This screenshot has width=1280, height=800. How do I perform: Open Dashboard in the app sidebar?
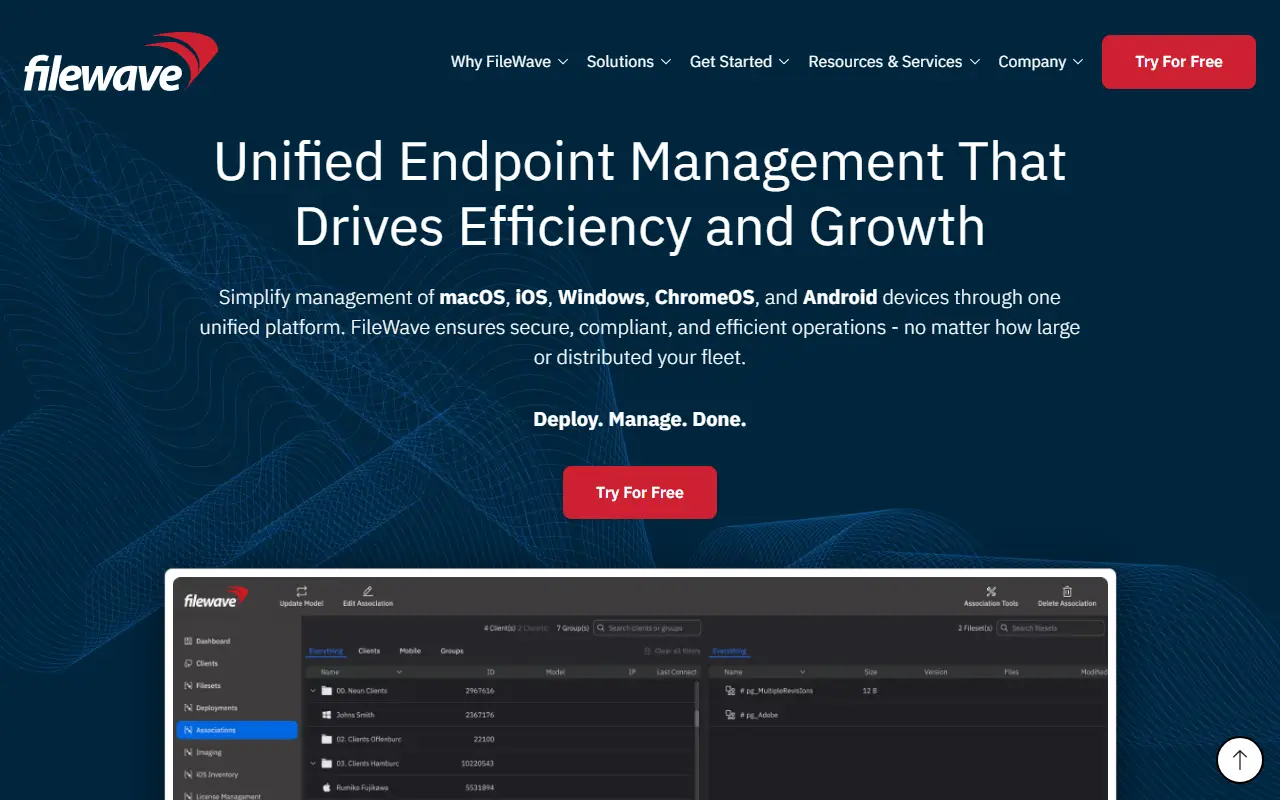[x=207, y=641]
